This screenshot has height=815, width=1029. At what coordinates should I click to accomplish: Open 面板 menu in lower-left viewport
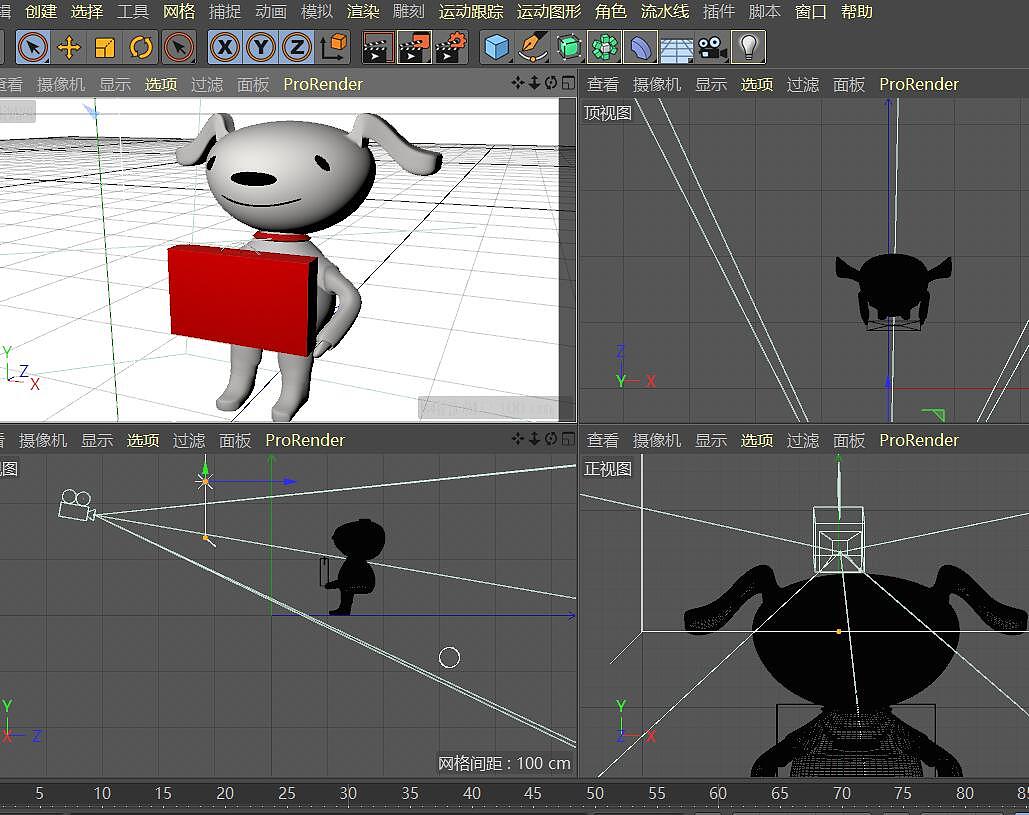234,440
